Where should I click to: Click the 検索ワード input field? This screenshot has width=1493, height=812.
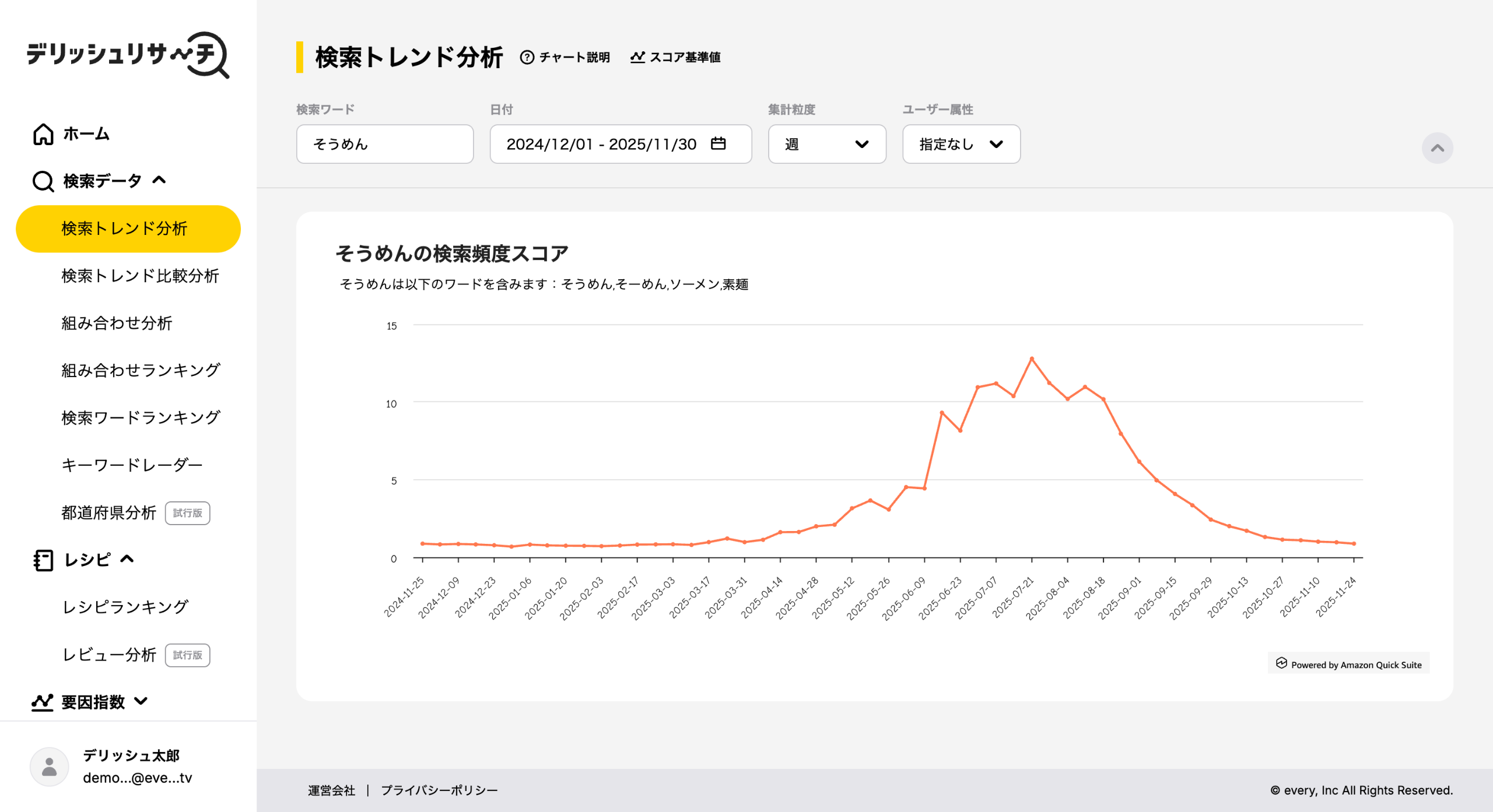point(384,144)
